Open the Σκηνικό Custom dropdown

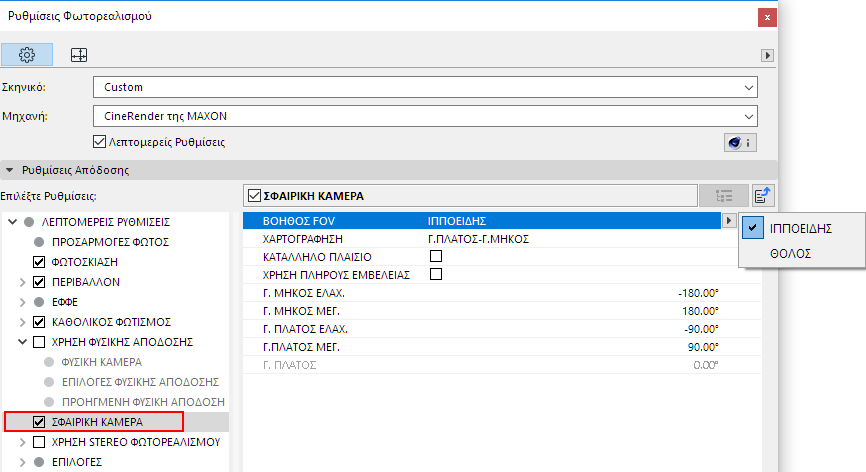pos(425,87)
